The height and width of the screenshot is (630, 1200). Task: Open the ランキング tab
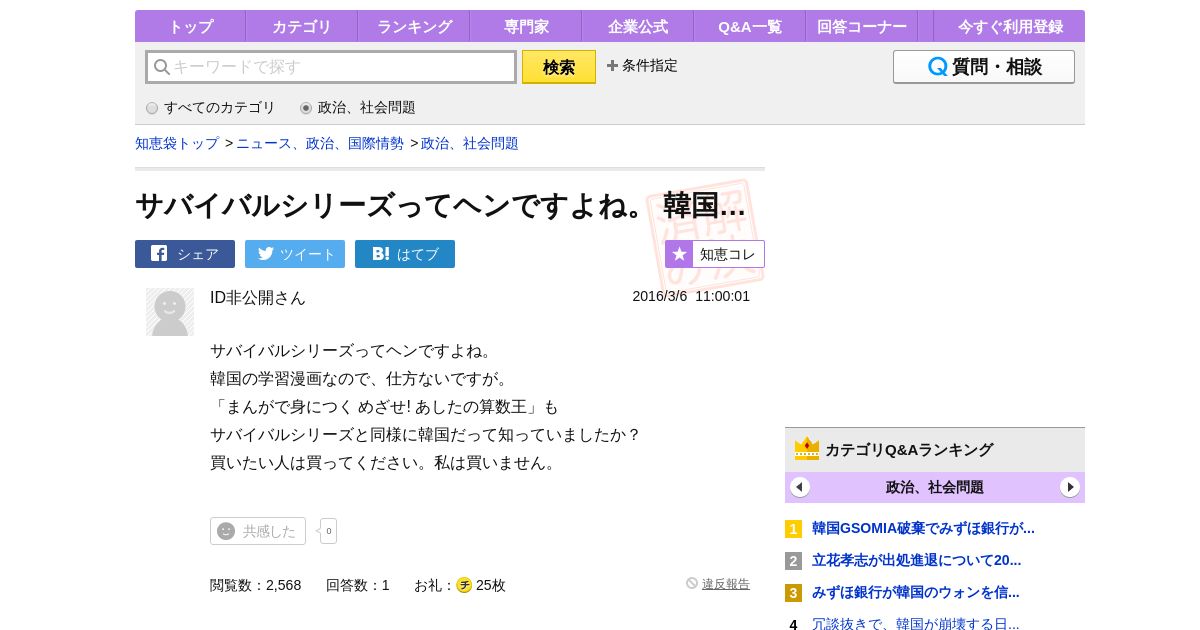pyautogui.click(x=414, y=27)
